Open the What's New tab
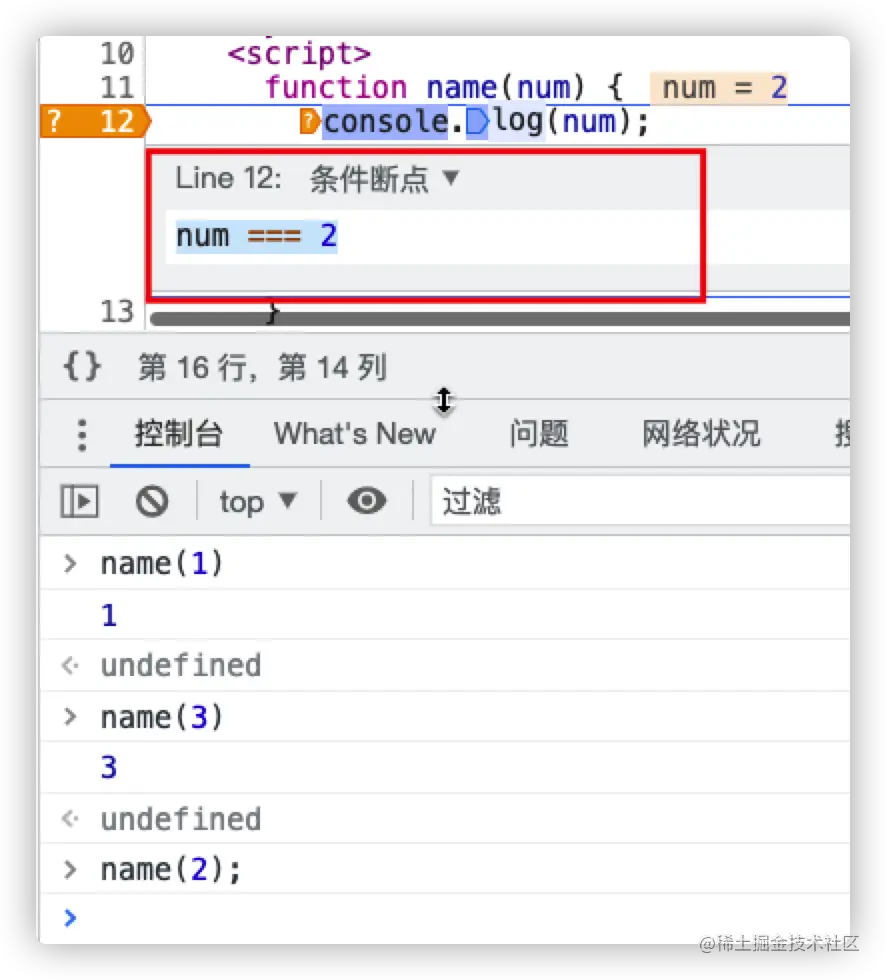The image size is (886, 980). 355,433
